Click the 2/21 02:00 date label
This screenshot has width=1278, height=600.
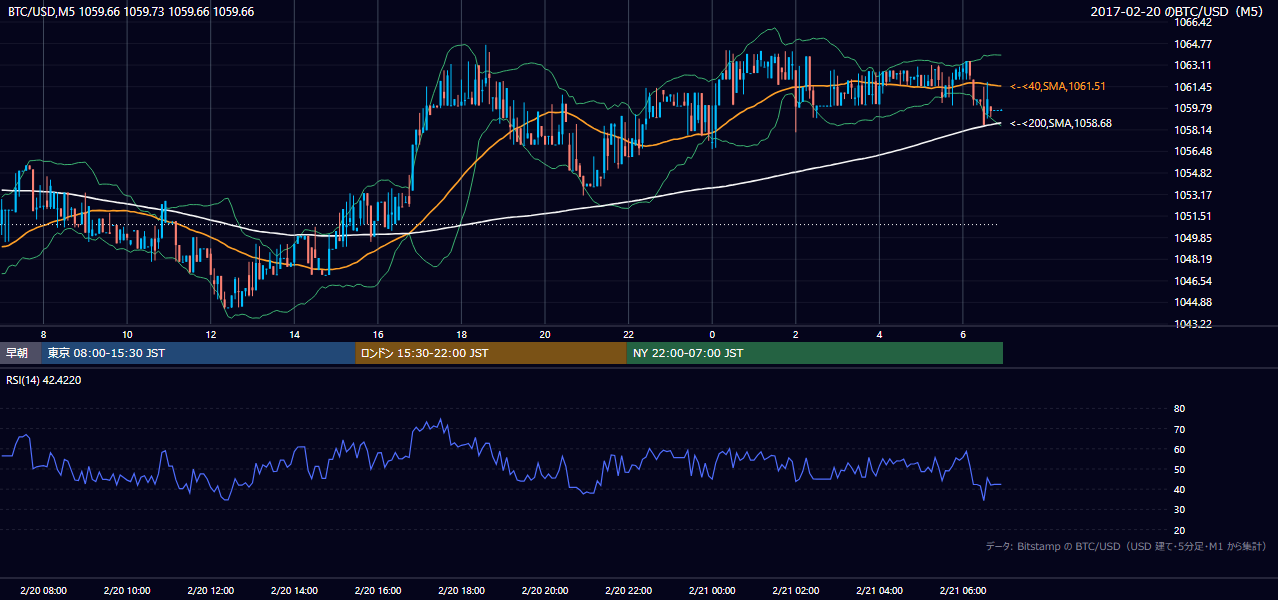(796, 591)
